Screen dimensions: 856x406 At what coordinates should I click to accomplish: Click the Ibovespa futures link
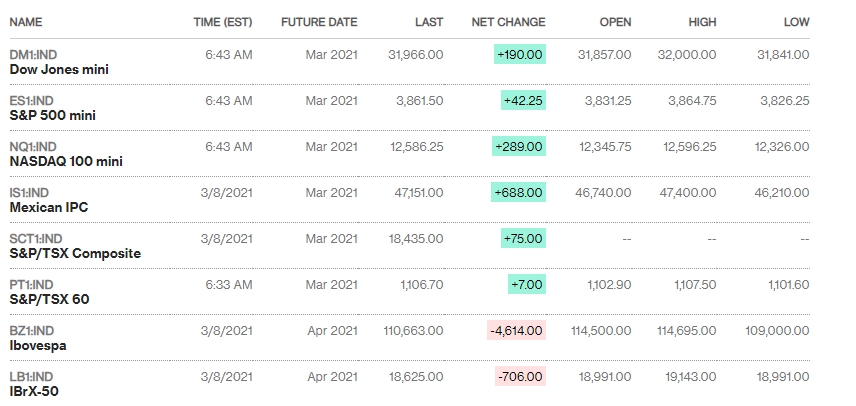coord(37,345)
